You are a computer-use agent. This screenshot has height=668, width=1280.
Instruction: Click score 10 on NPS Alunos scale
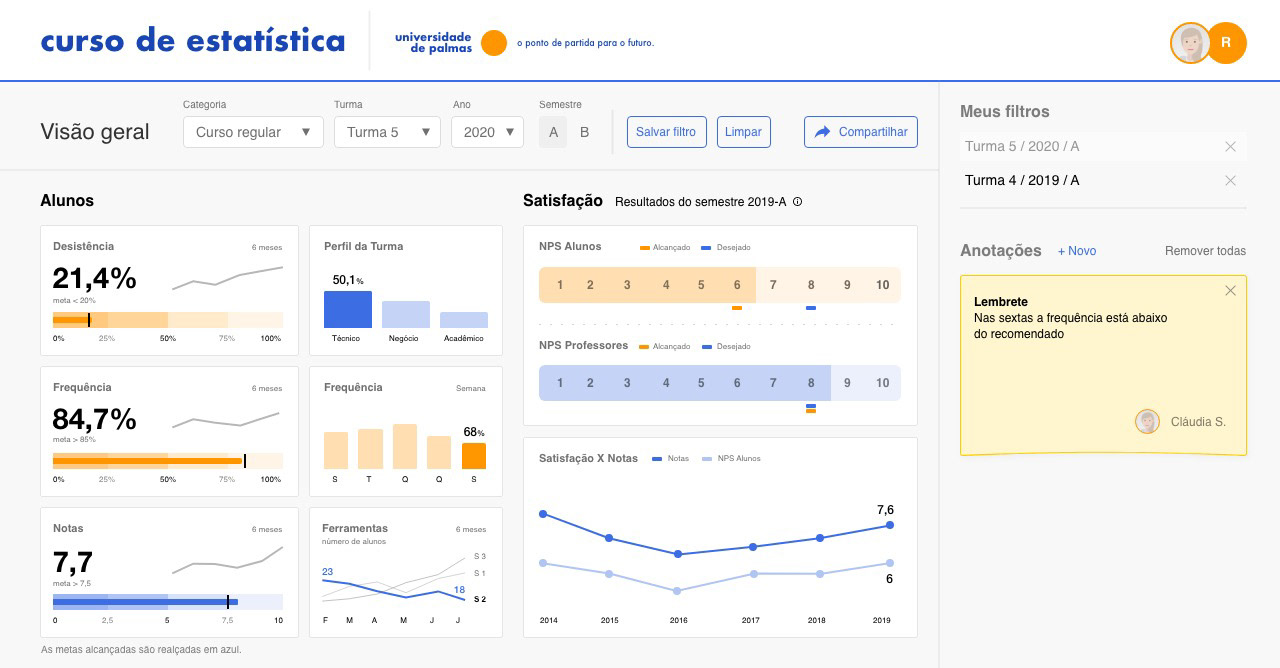point(883,286)
